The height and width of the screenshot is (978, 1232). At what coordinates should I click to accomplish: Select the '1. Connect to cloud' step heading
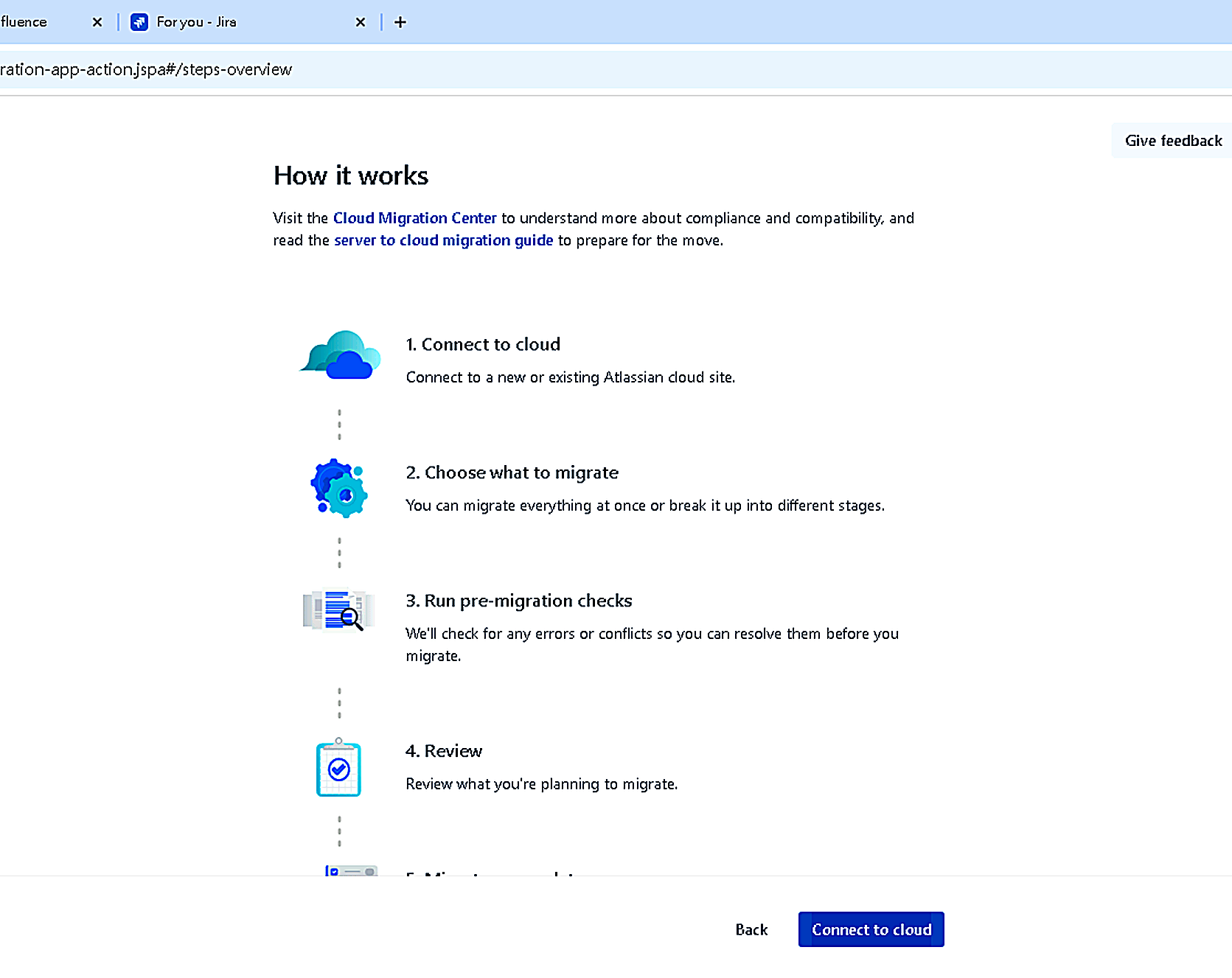click(x=483, y=344)
